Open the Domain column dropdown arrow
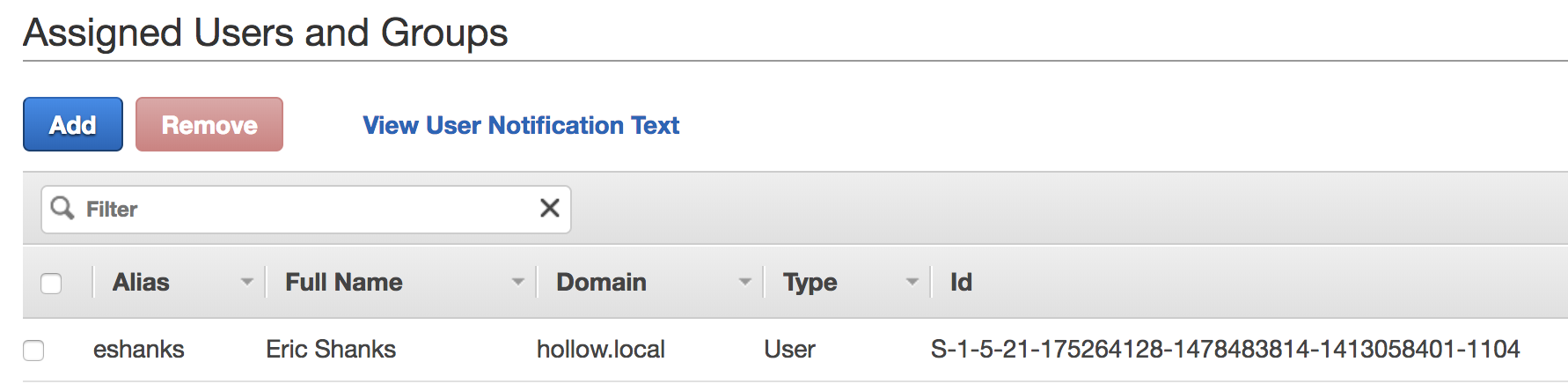The image size is (1568, 384). point(745,282)
